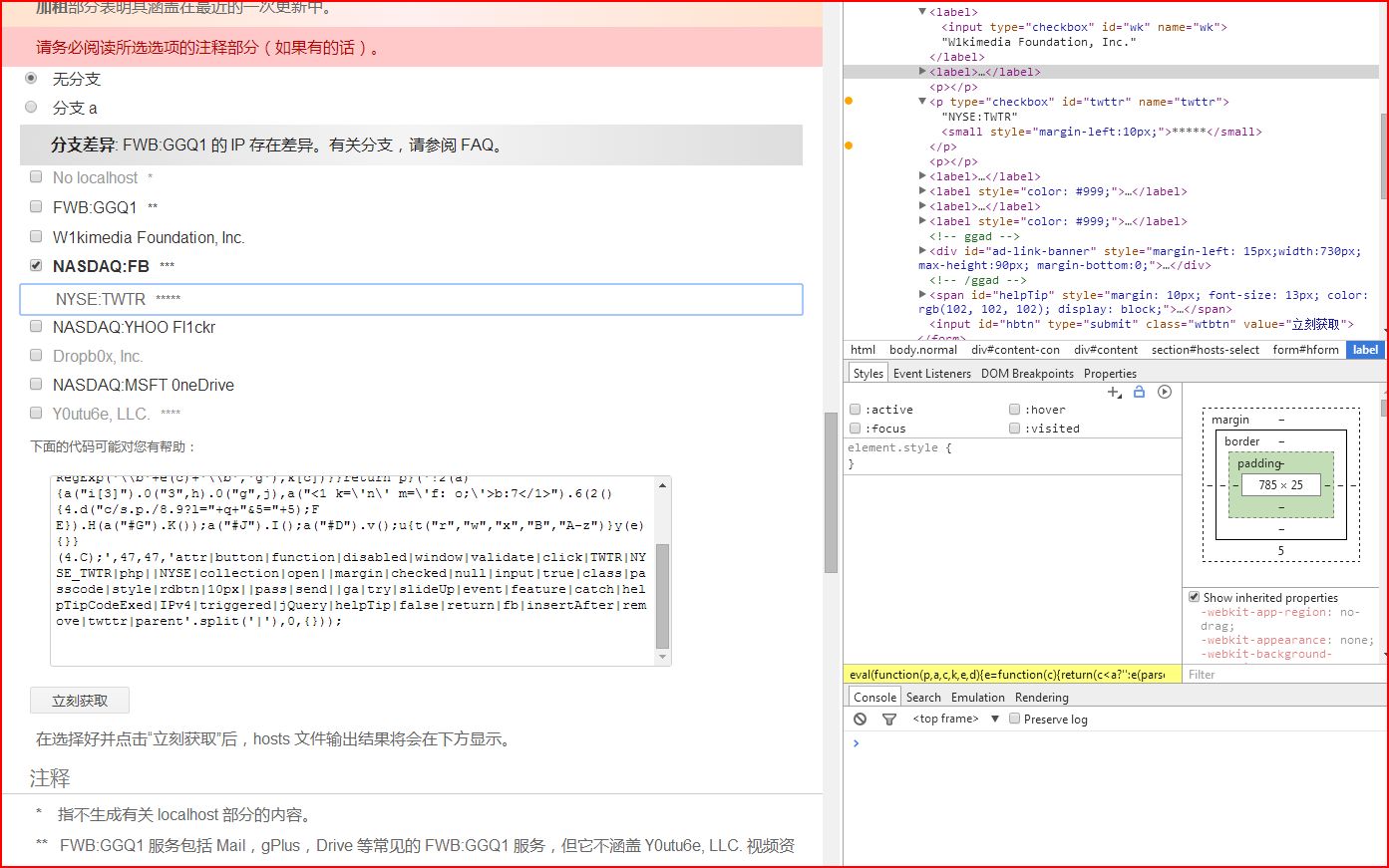This screenshot has height=868, width=1389.
Task: Select the 无分支 radio button
Action: point(31,78)
